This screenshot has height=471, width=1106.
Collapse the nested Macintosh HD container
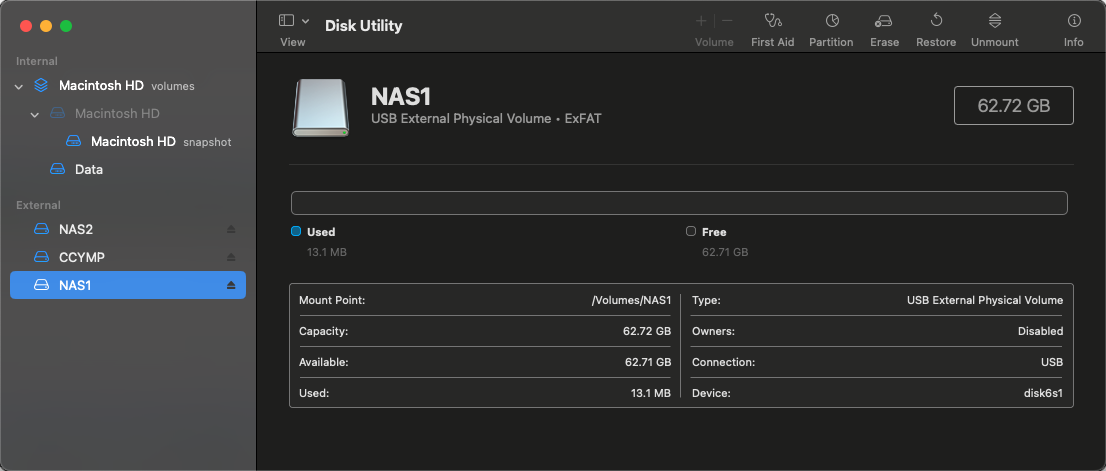35,114
